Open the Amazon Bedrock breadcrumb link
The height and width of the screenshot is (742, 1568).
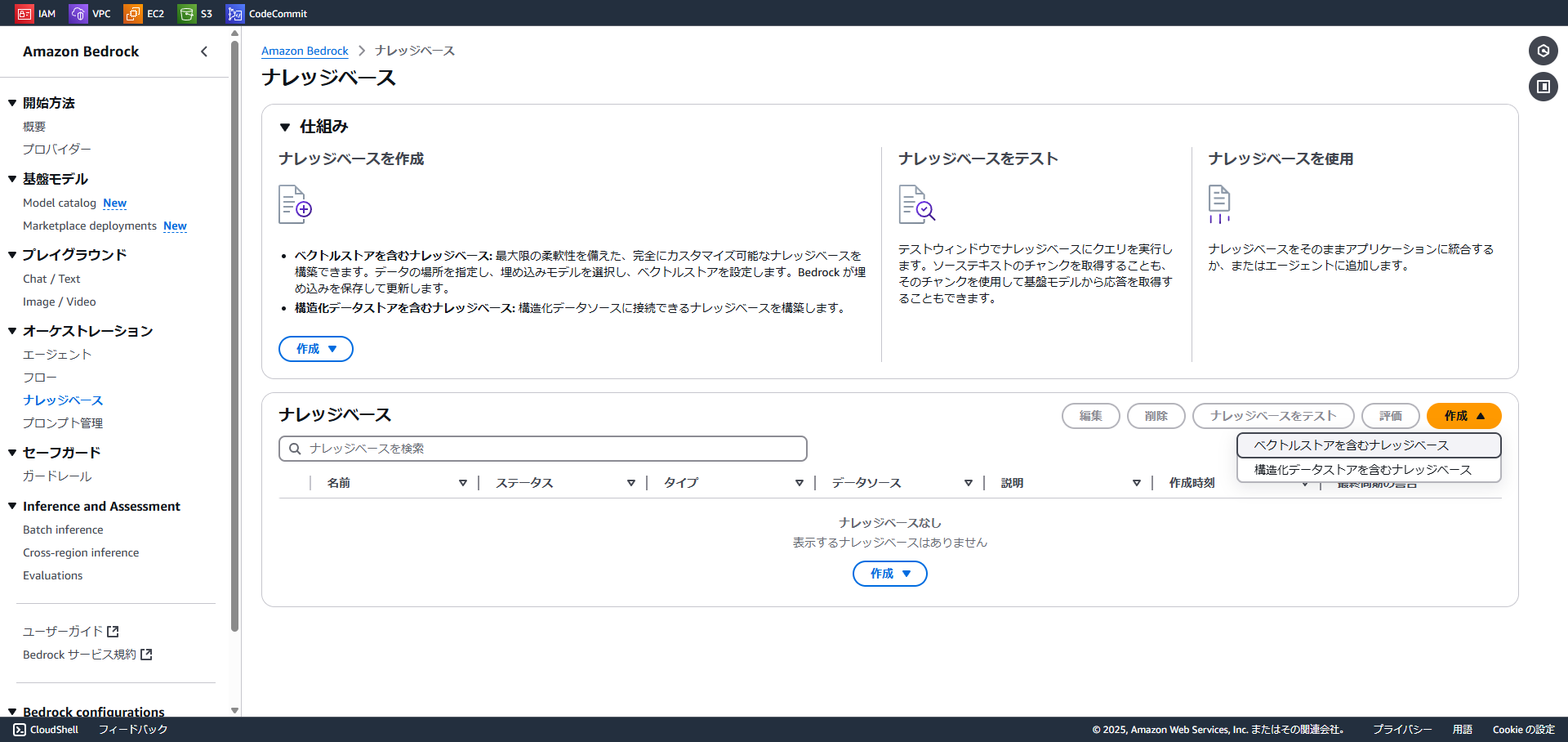[305, 51]
